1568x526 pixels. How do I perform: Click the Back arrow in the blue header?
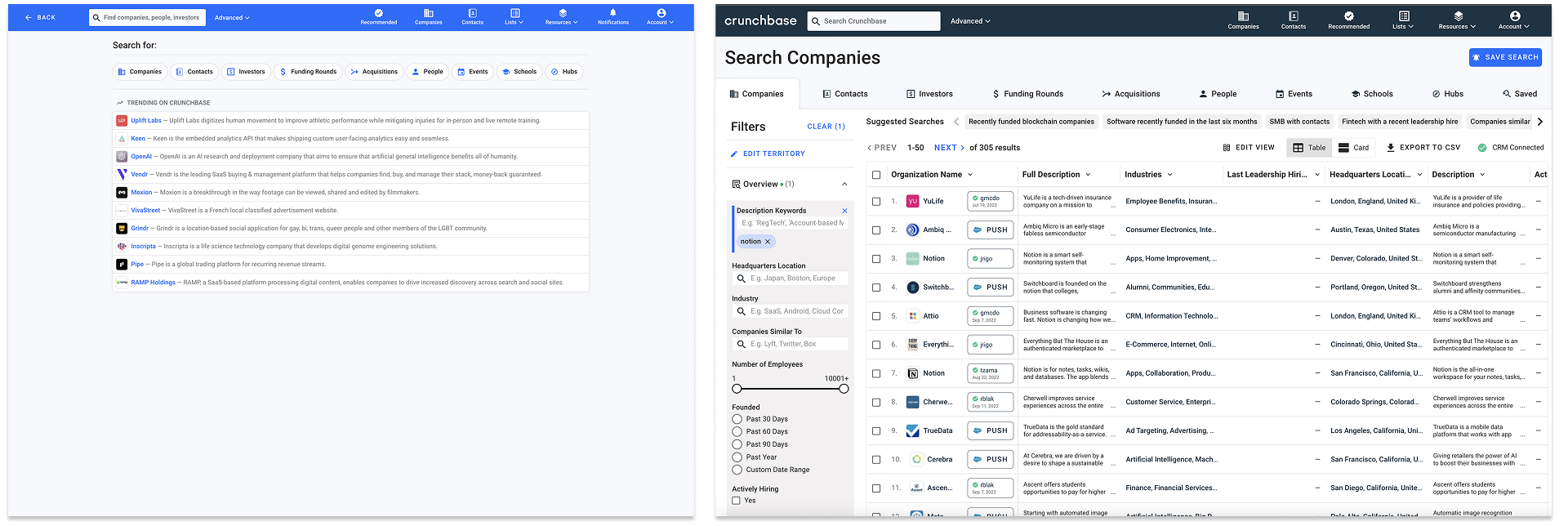click(x=29, y=17)
